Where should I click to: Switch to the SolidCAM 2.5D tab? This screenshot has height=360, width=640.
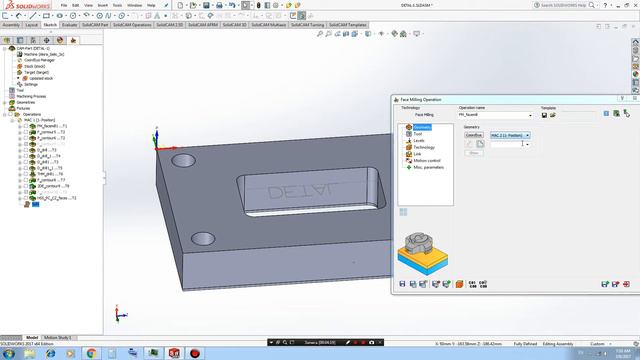click(170, 25)
